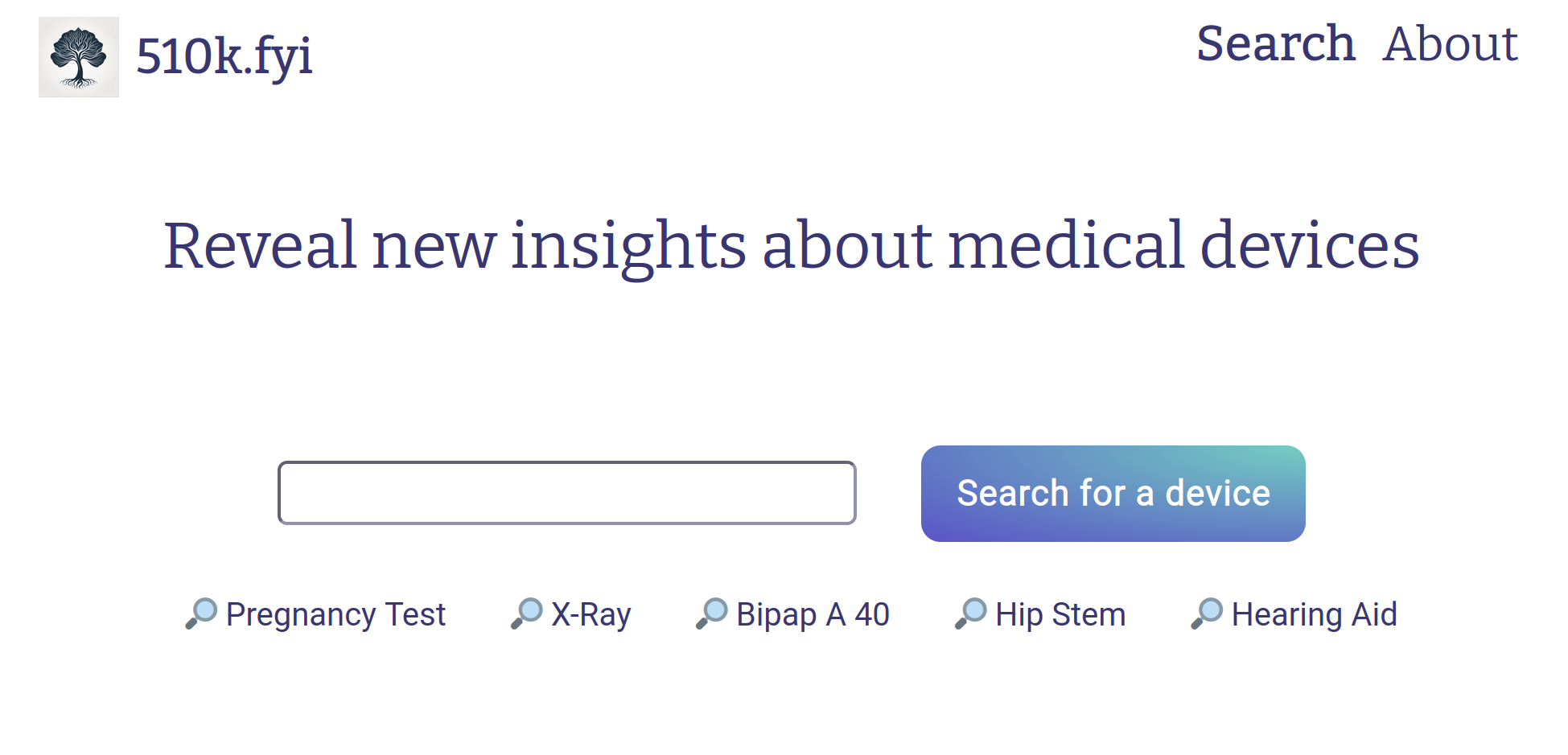Open the About navigation item

pos(1451,43)
